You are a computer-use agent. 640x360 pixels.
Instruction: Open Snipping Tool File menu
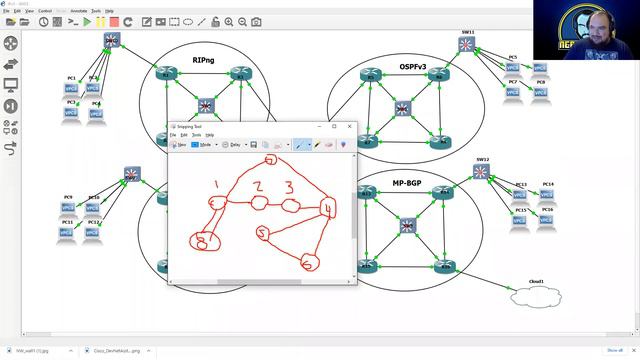click(173, 135)
